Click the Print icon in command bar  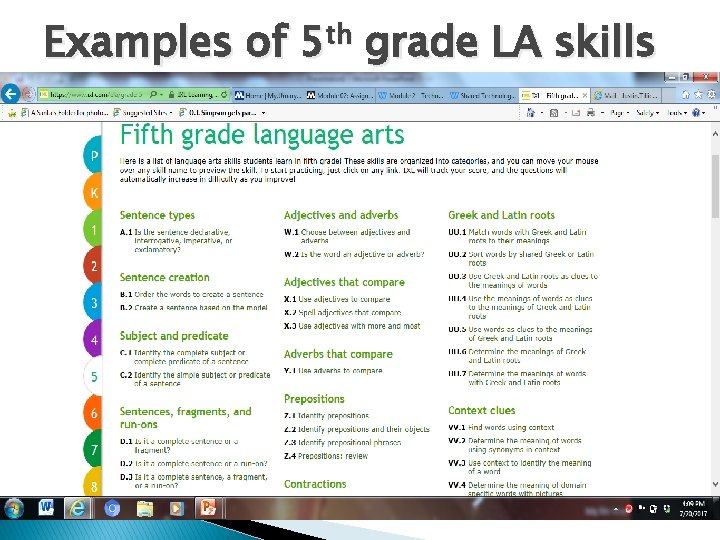591,112
